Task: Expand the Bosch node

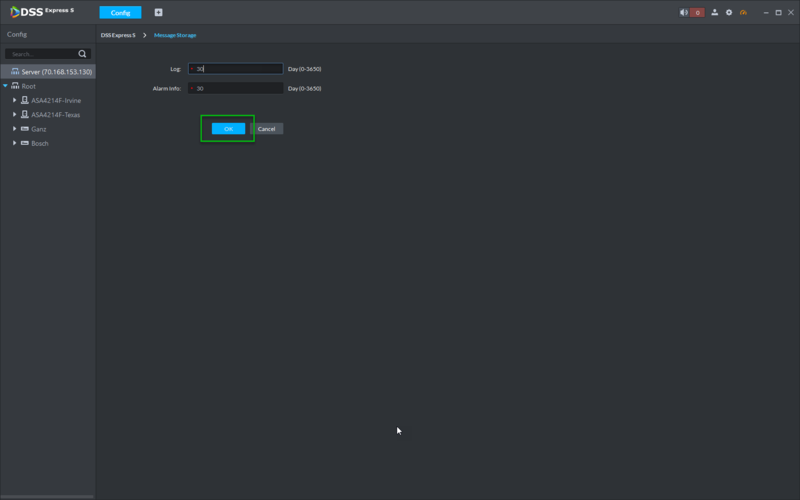Action: [14, 143]
